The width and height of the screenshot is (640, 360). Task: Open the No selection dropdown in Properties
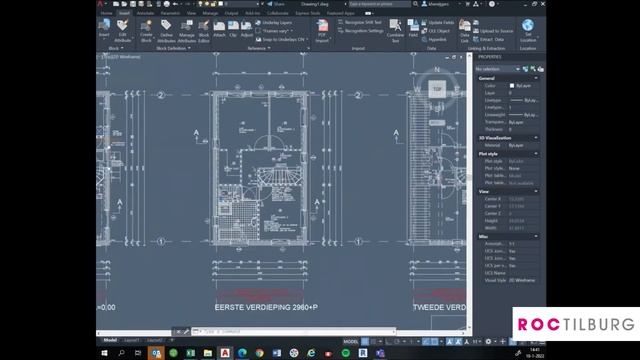[497, 69]
